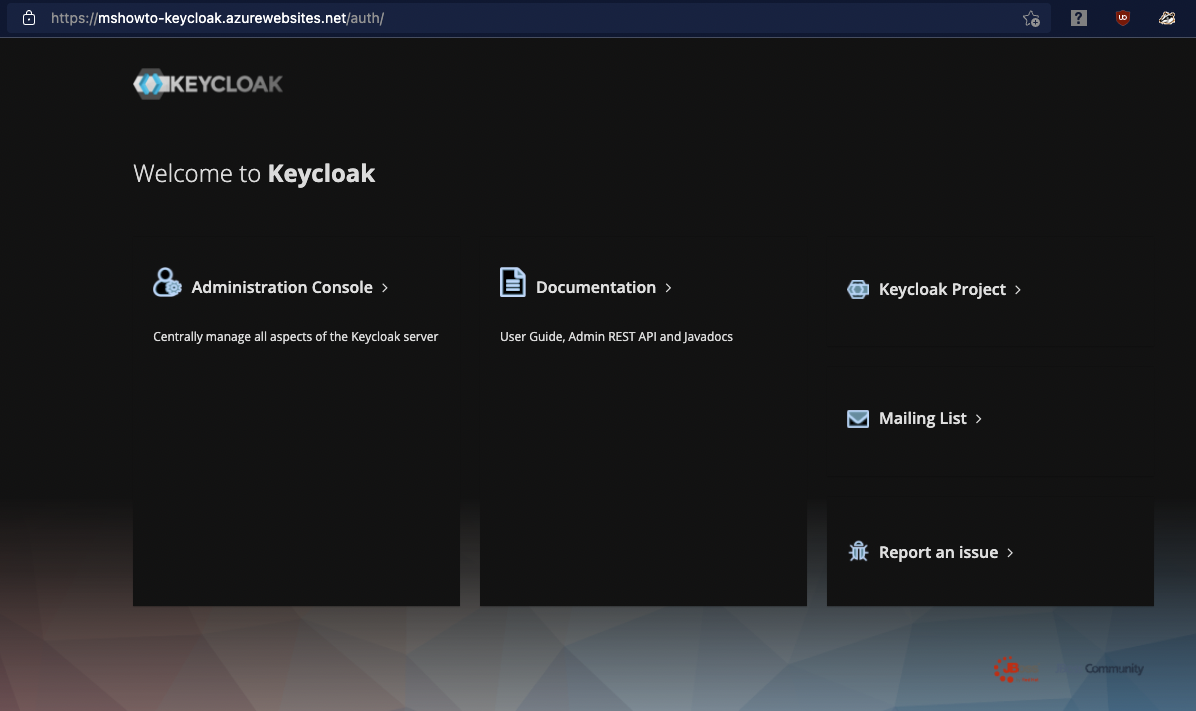The height and width of the screenshot is (711, 1196).
Task: Click "Centrally manage all aspects of the Keycloak server"
Action: tap(295, 336)
